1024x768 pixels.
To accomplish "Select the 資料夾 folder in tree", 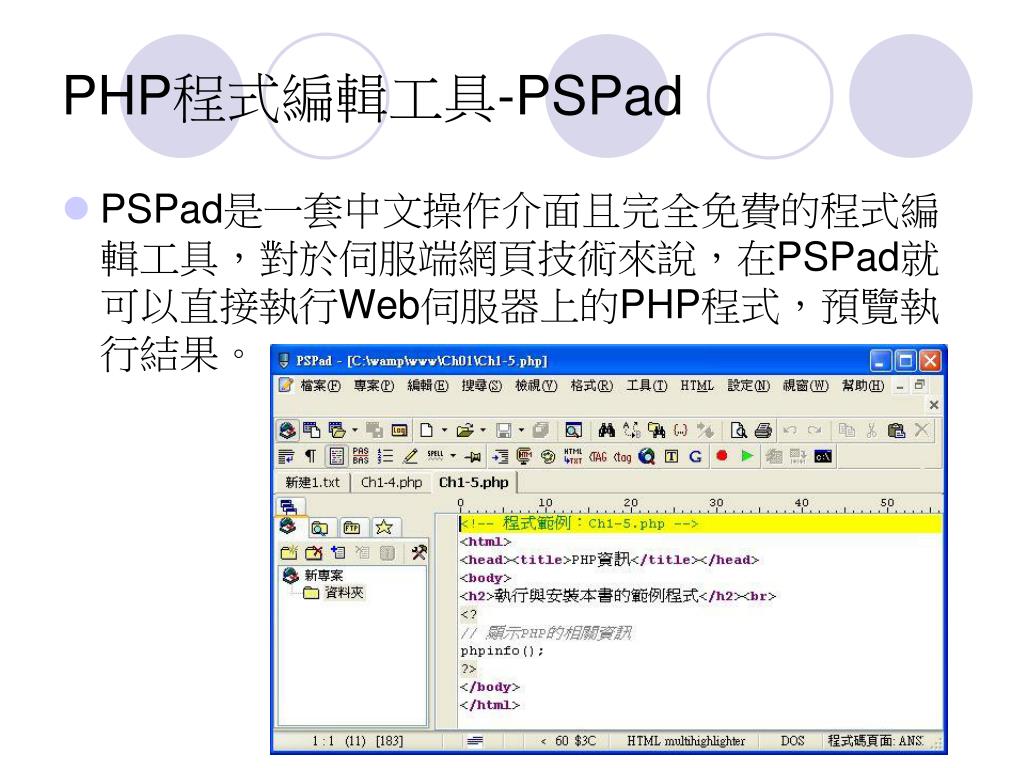I will [334, 593].
